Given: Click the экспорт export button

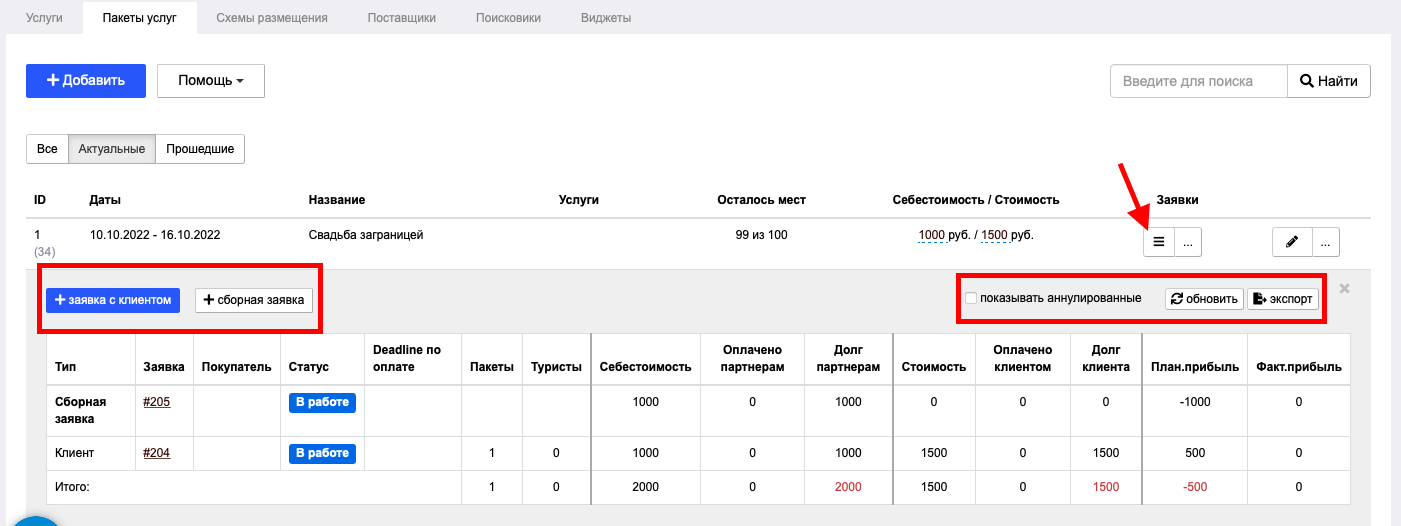Looking at the screenshot, I should click(1282, 299).
